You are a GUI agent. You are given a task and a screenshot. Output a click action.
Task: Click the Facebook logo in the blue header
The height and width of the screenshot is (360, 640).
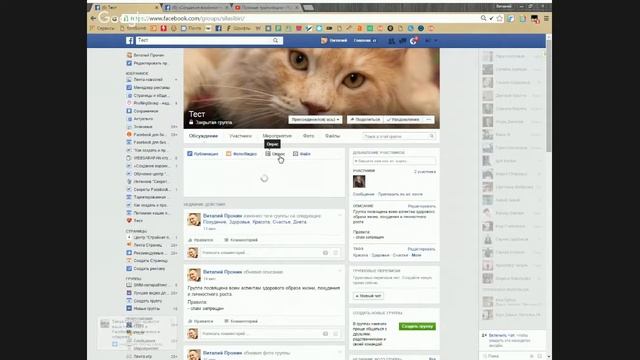tap(129, 40)
